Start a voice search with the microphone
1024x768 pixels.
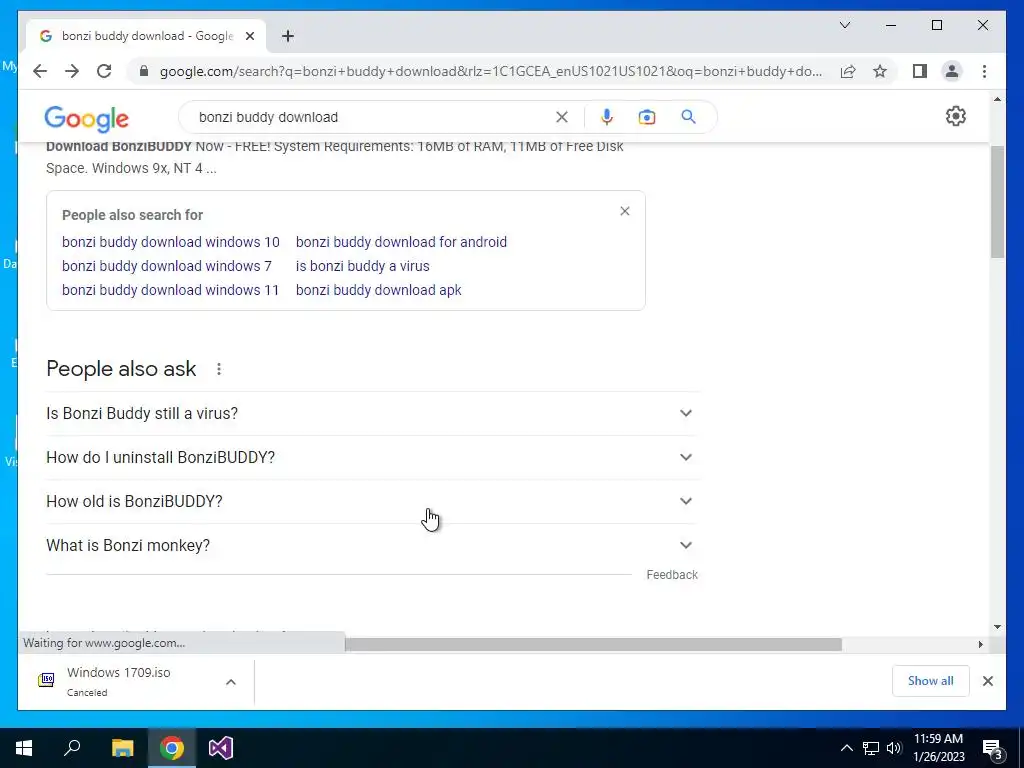point(607,117)
